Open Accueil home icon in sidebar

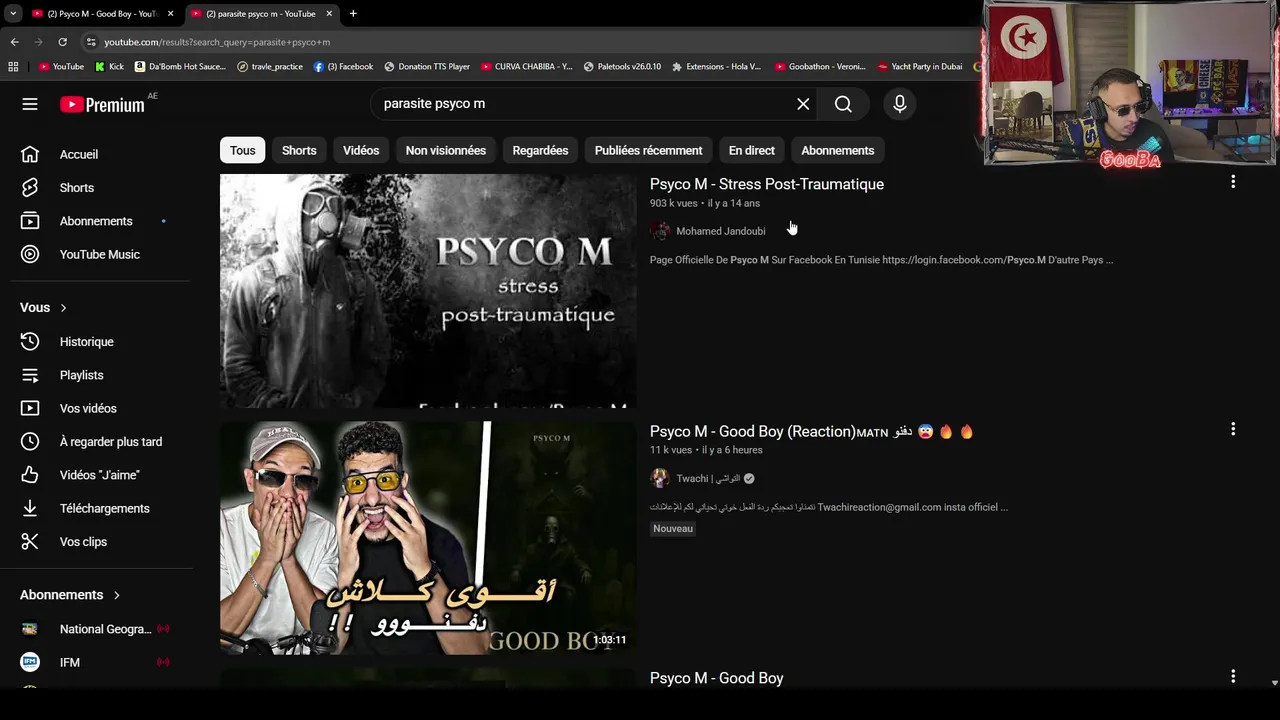point(30,154)
